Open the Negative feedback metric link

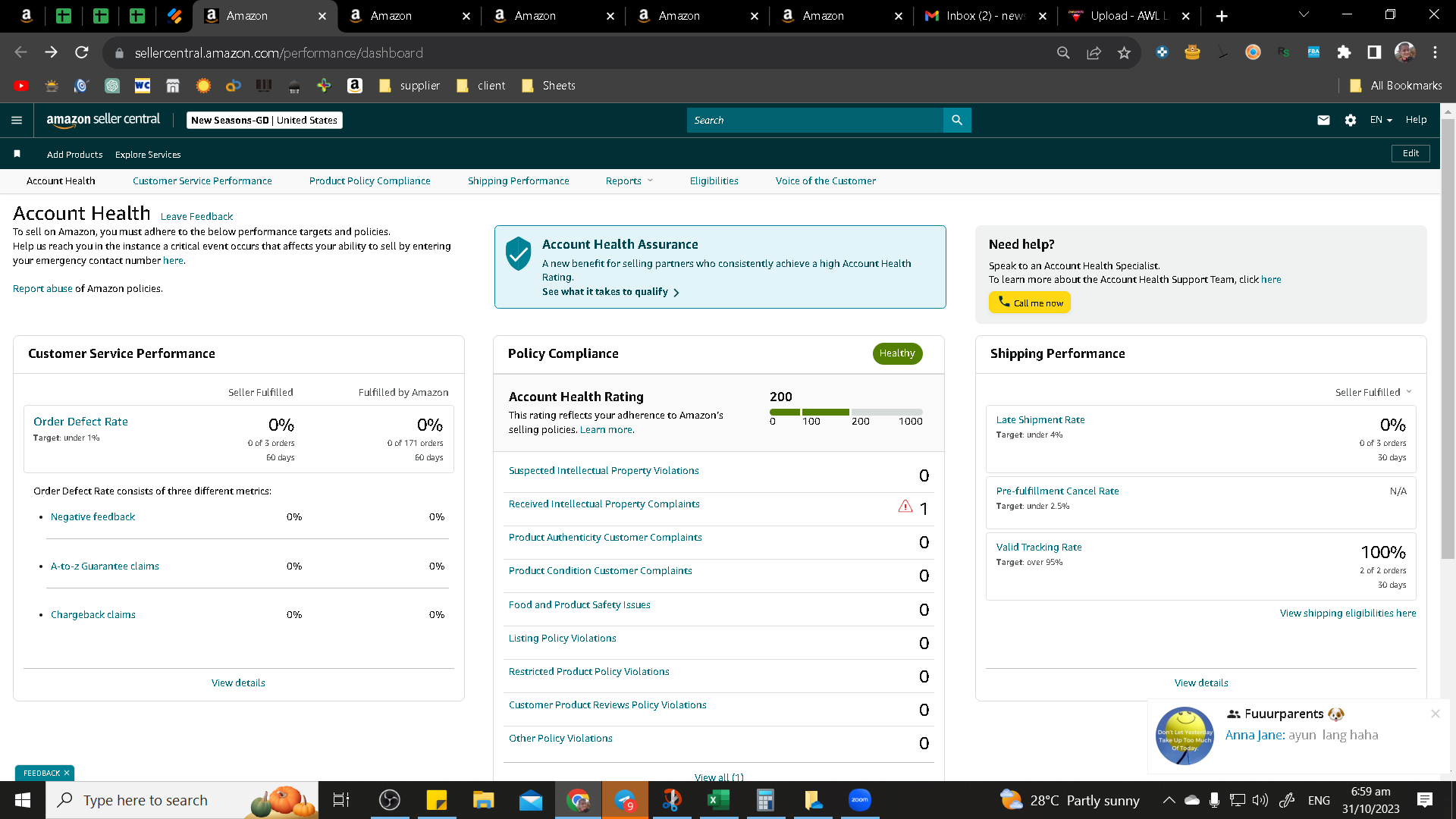coord(93,517)
